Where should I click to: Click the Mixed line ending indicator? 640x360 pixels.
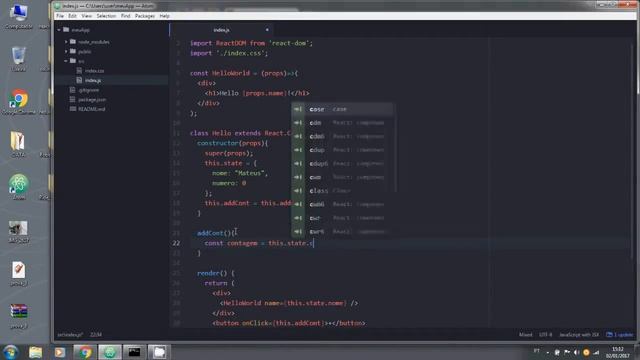pyautogui.click(x=526, y=335)
